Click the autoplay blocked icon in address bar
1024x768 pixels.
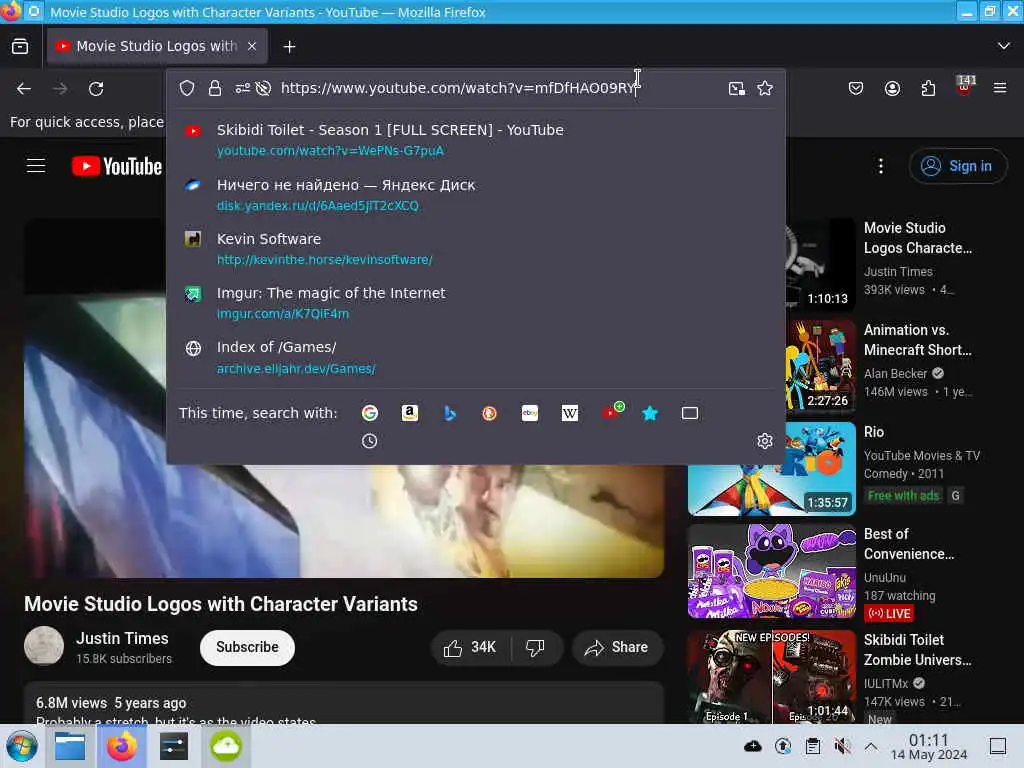coord(263,88)
